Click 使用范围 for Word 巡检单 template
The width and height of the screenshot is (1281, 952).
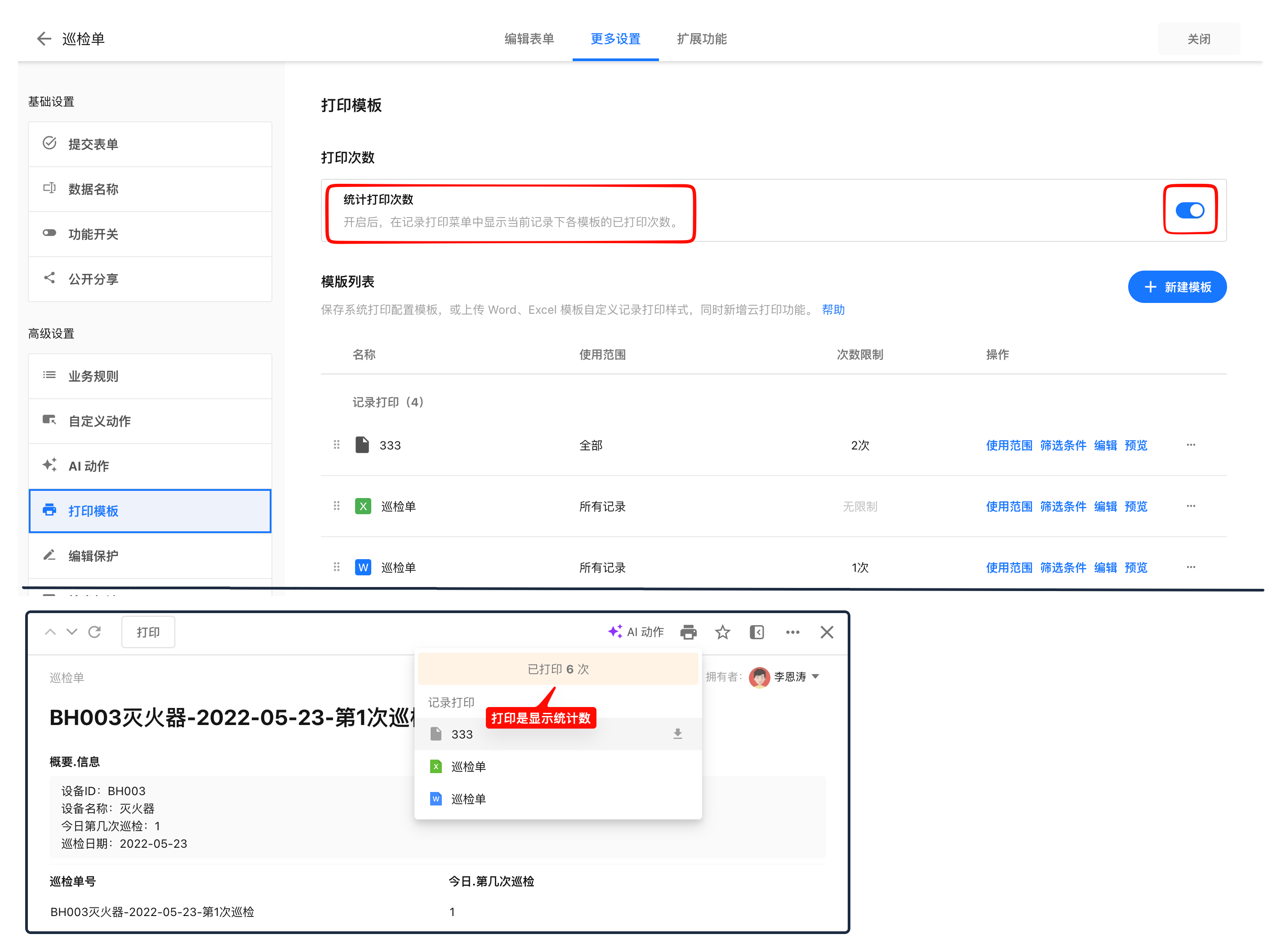[1009, 568]
